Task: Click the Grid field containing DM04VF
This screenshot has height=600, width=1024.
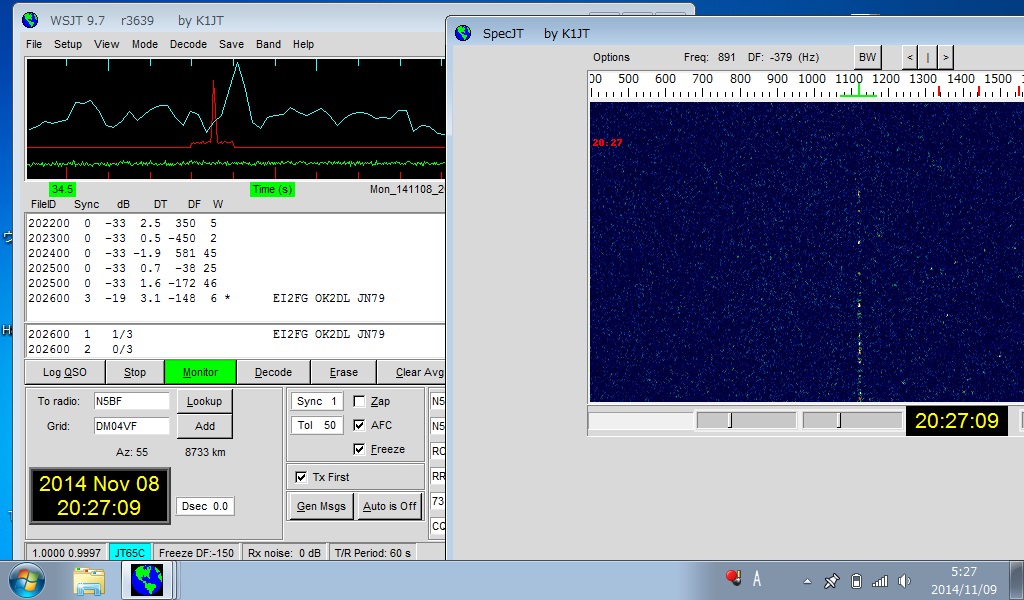Action: 131,426
